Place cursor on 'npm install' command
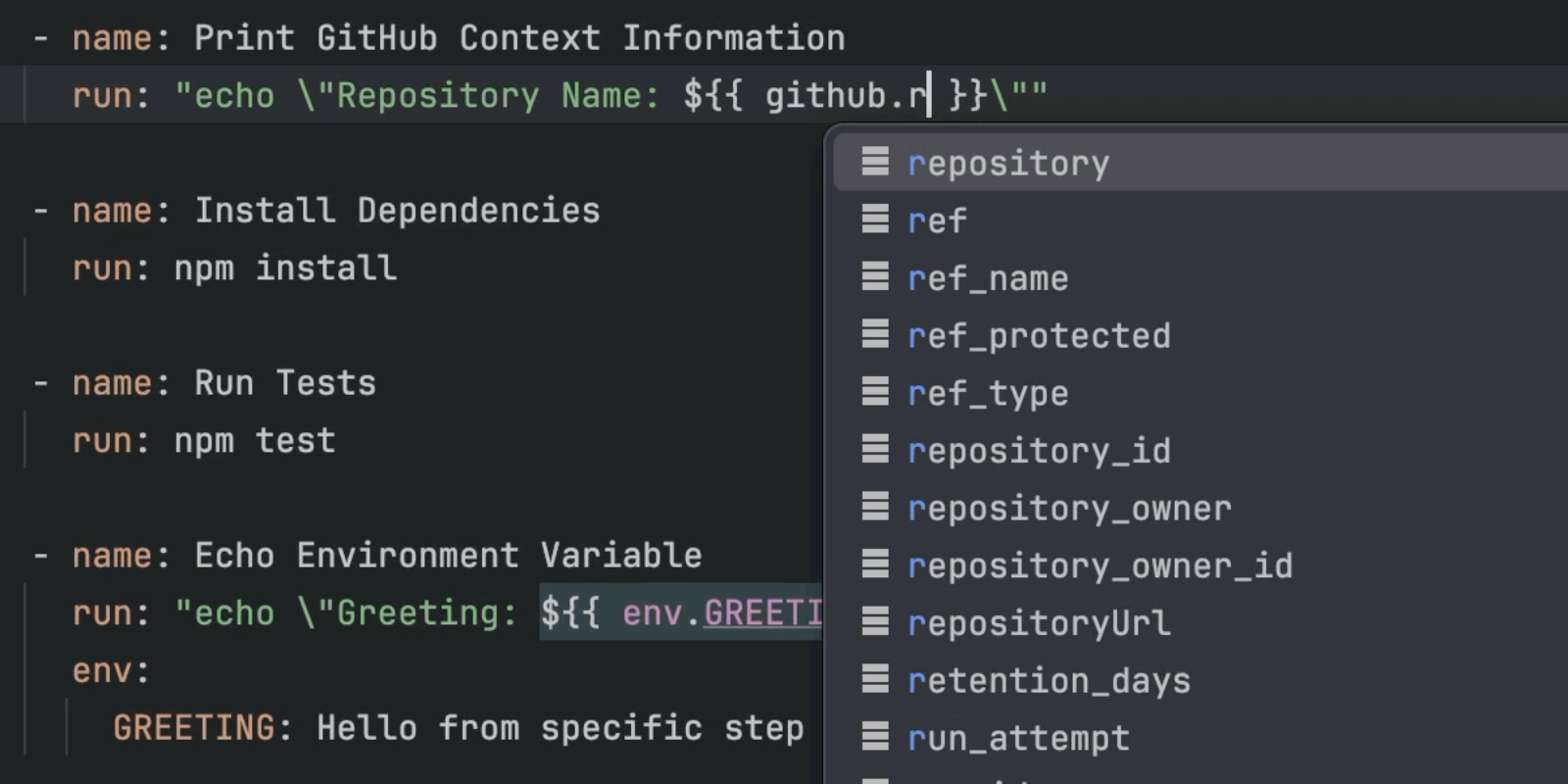1568x784 pixels. click(x=285, y=269)
